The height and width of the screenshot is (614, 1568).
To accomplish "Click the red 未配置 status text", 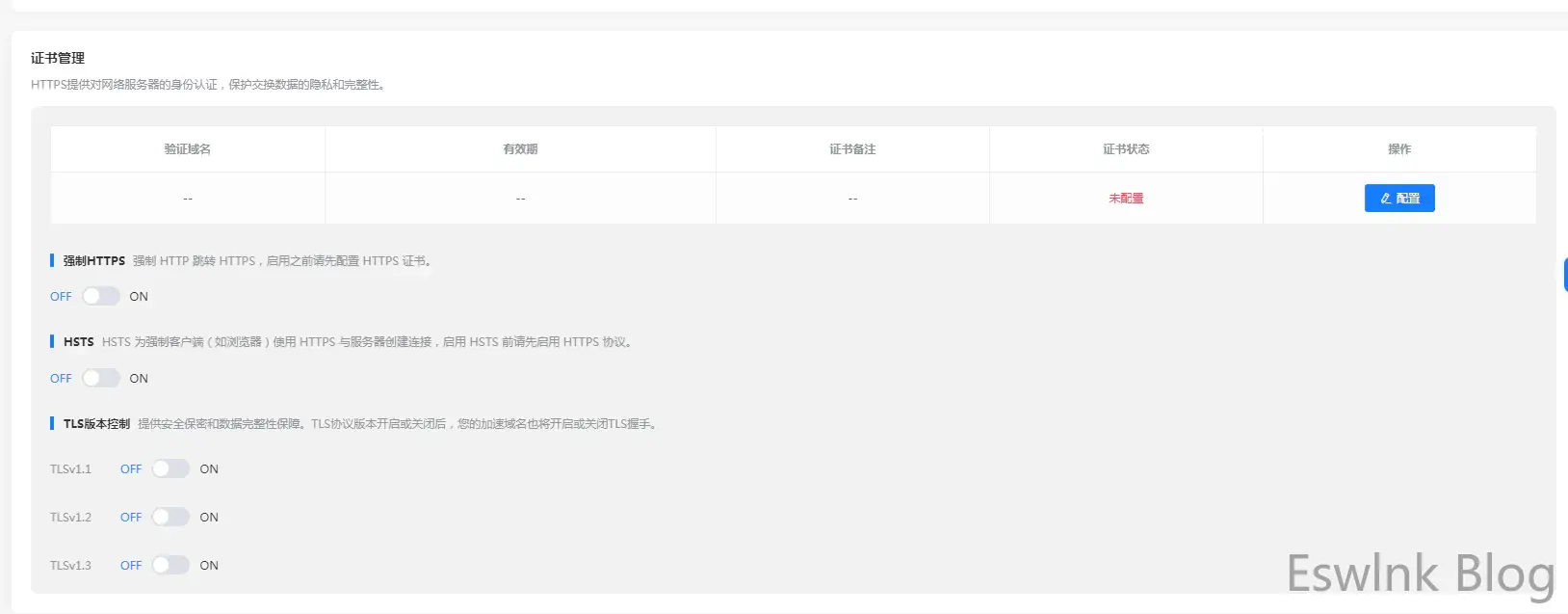I will 1126,199.
